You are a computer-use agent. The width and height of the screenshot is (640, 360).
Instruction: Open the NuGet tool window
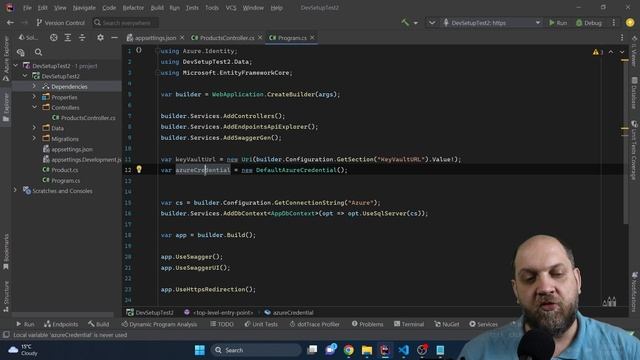point(447,324)
